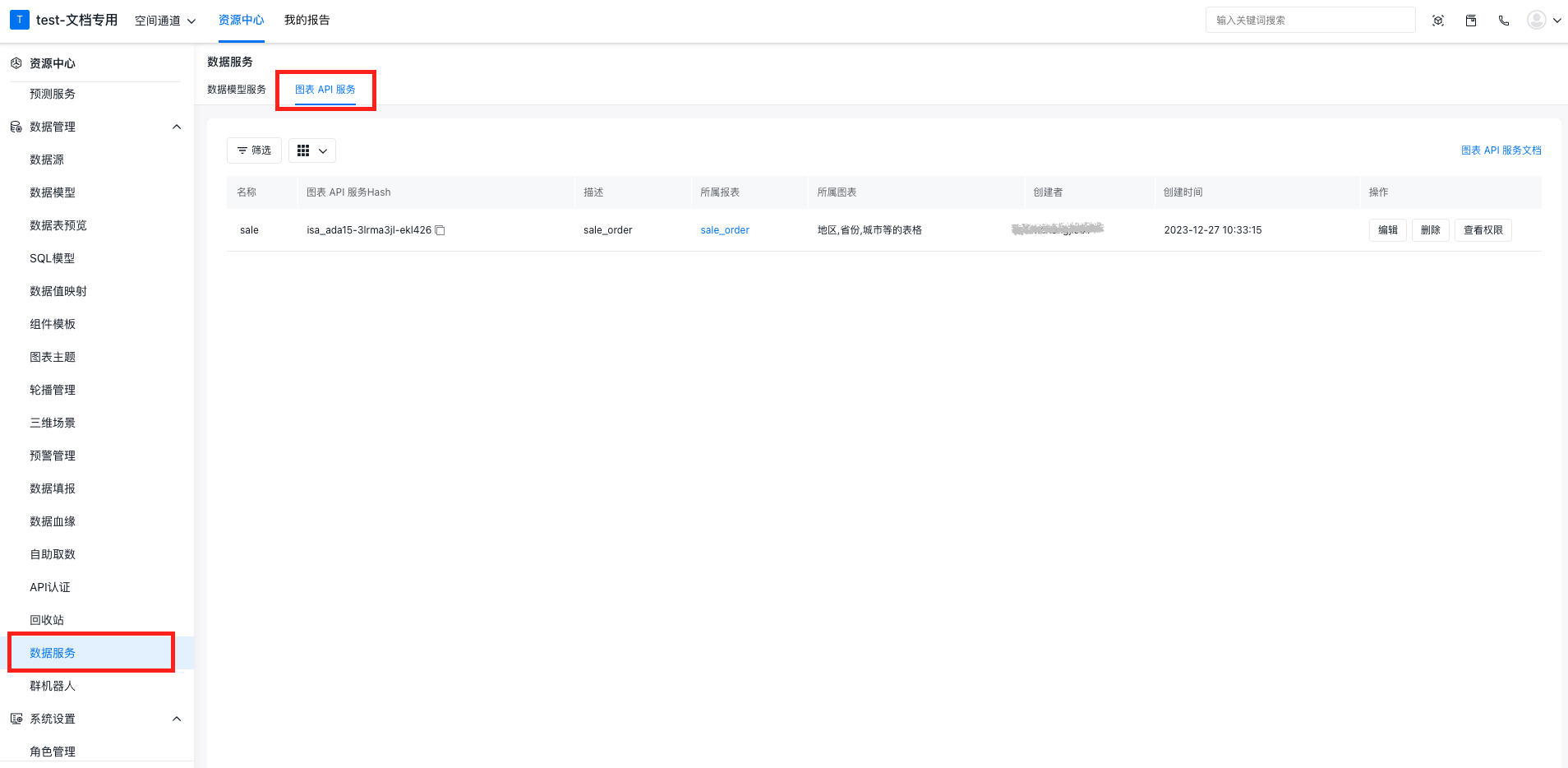Open the user avatar menu
1568x768 pixels.
coord(1536,20)
